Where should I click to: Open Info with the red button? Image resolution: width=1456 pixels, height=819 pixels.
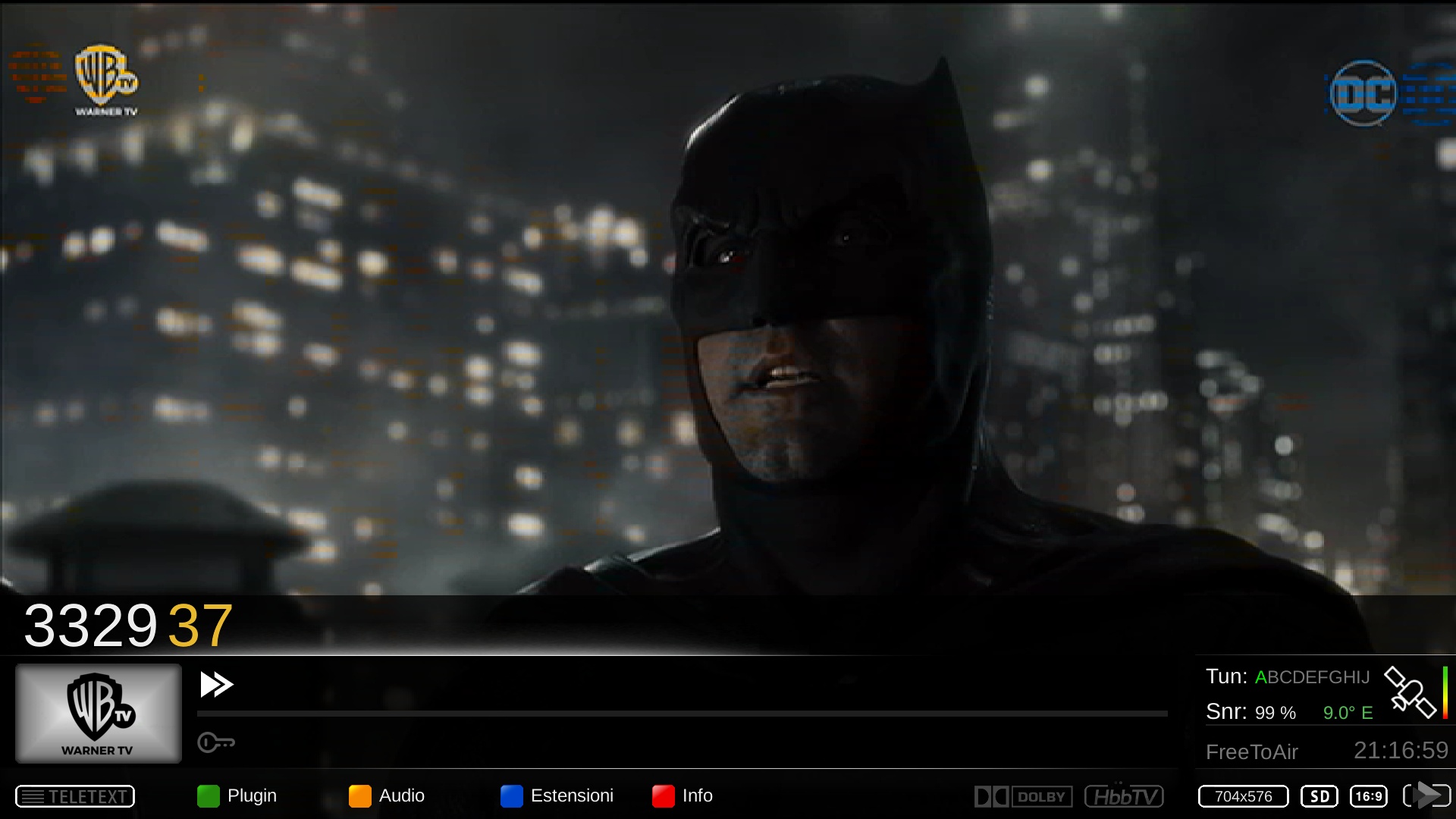point(664,796)
